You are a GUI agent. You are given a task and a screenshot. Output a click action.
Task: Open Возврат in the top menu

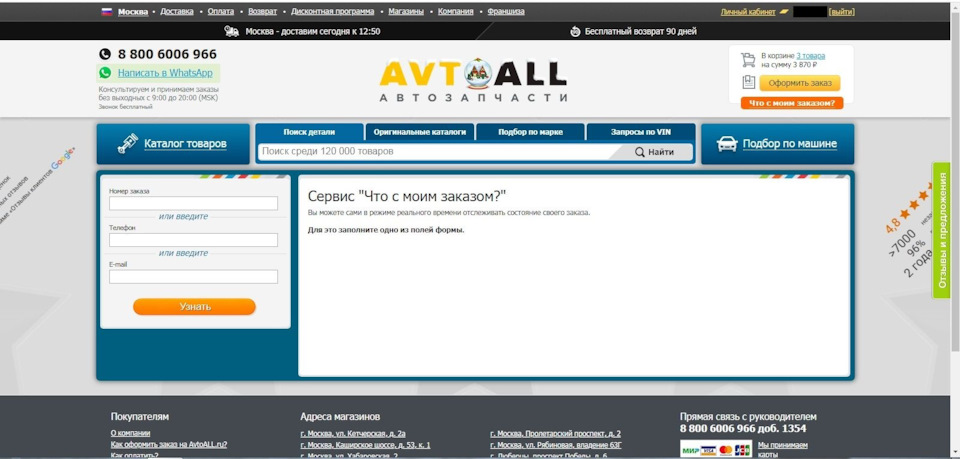click(x=263, y=12)
